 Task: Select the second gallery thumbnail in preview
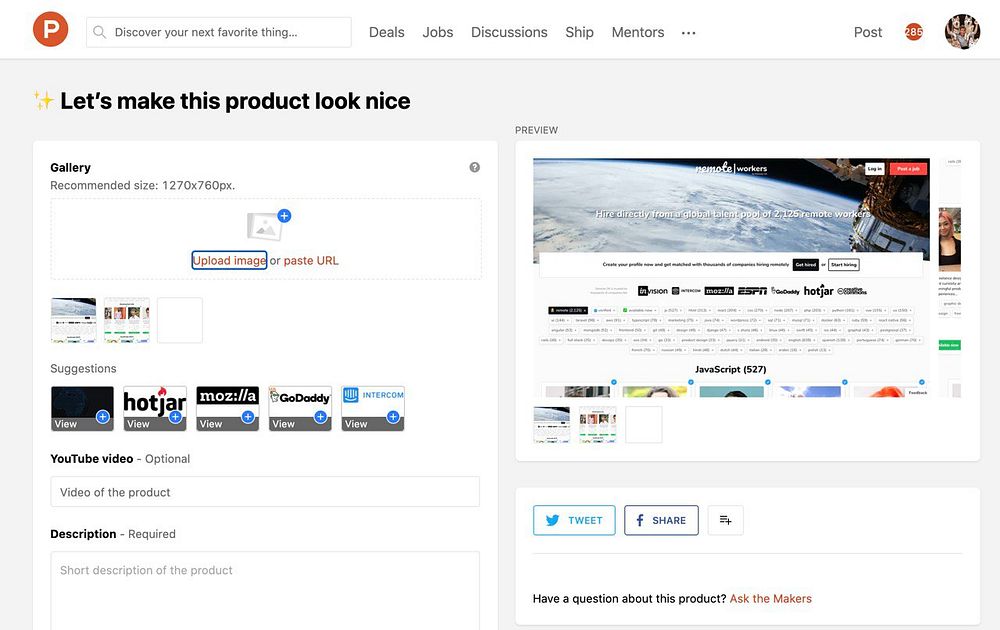(598, 425)
